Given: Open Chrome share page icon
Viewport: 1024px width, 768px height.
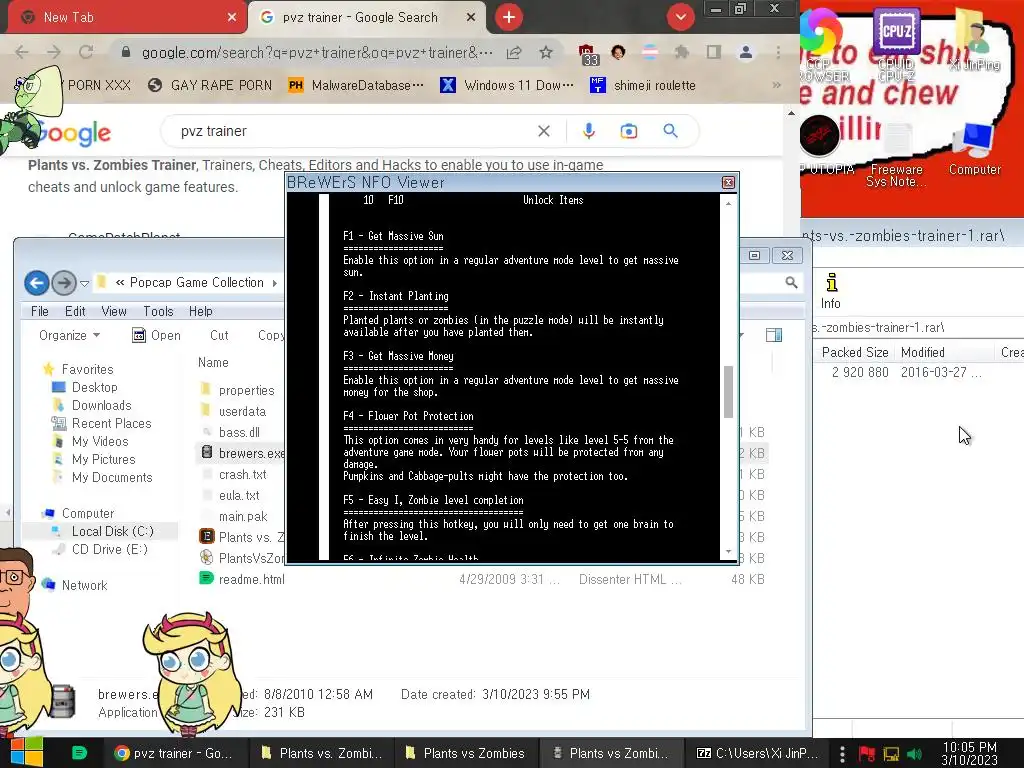Looking at the screenshot, I should click(514, 52).
